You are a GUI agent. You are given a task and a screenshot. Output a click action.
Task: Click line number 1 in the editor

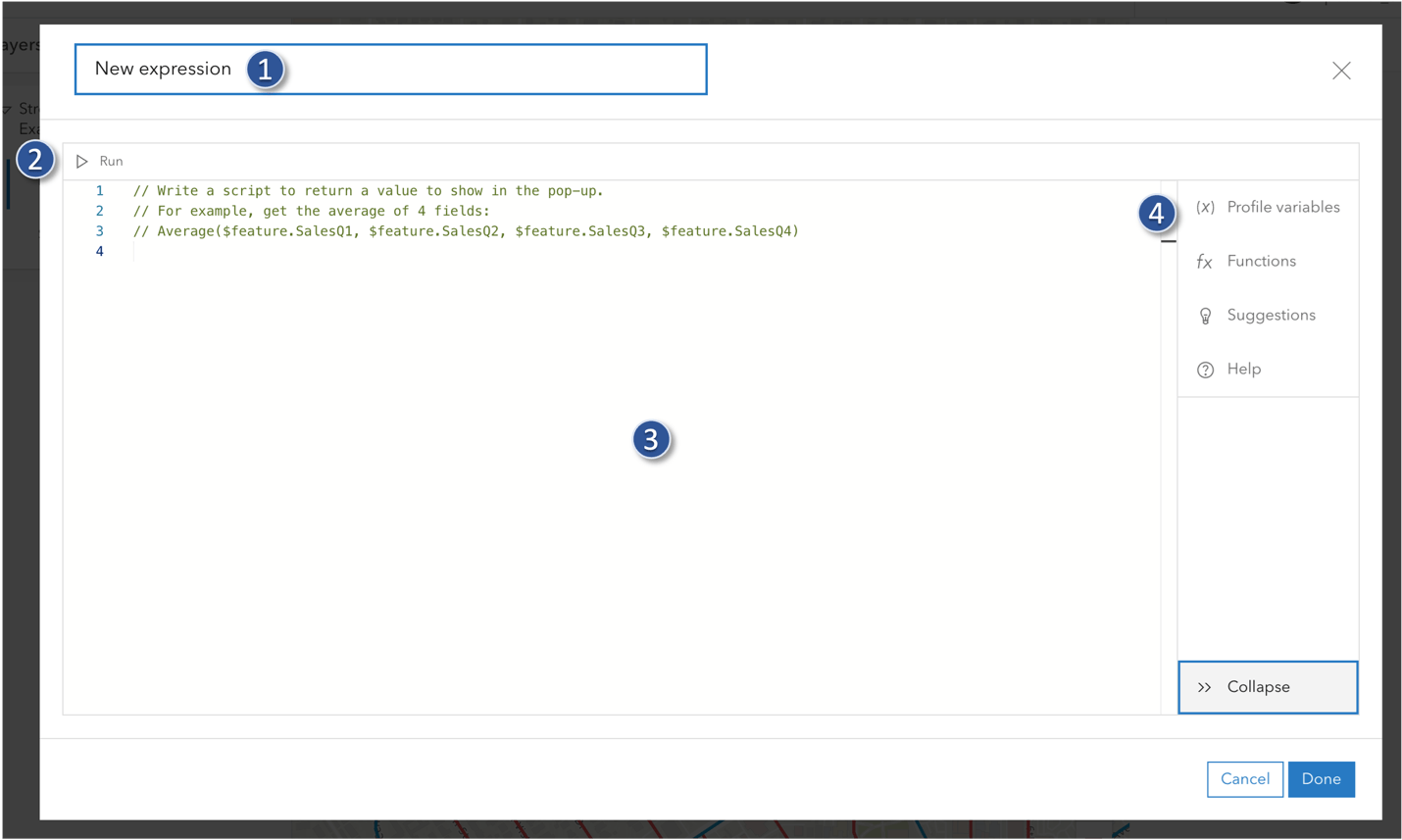point(99,190)
